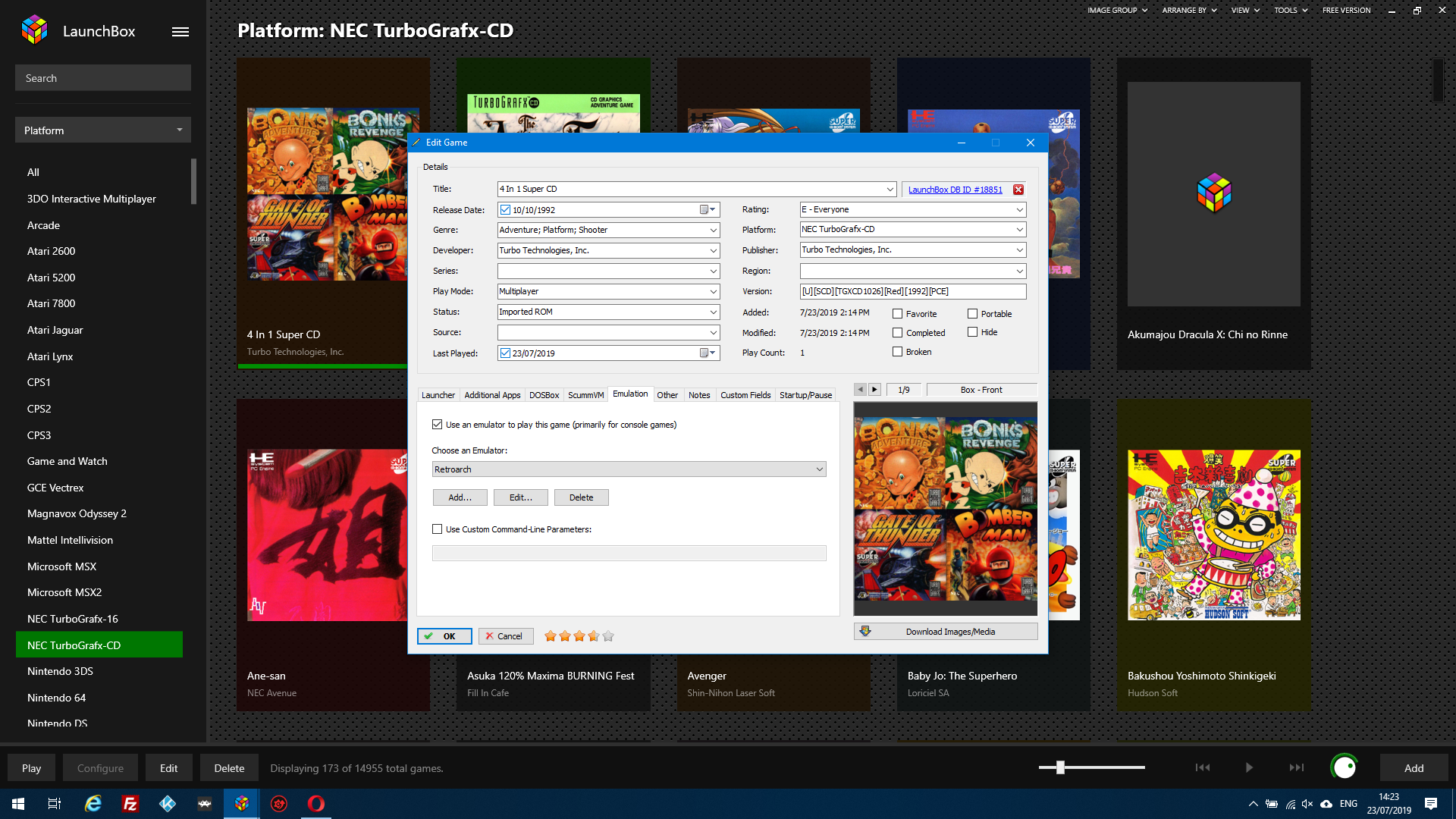Expand the Publisher dropdown
Screen dimensions: 1456x819
[1019, 250]
